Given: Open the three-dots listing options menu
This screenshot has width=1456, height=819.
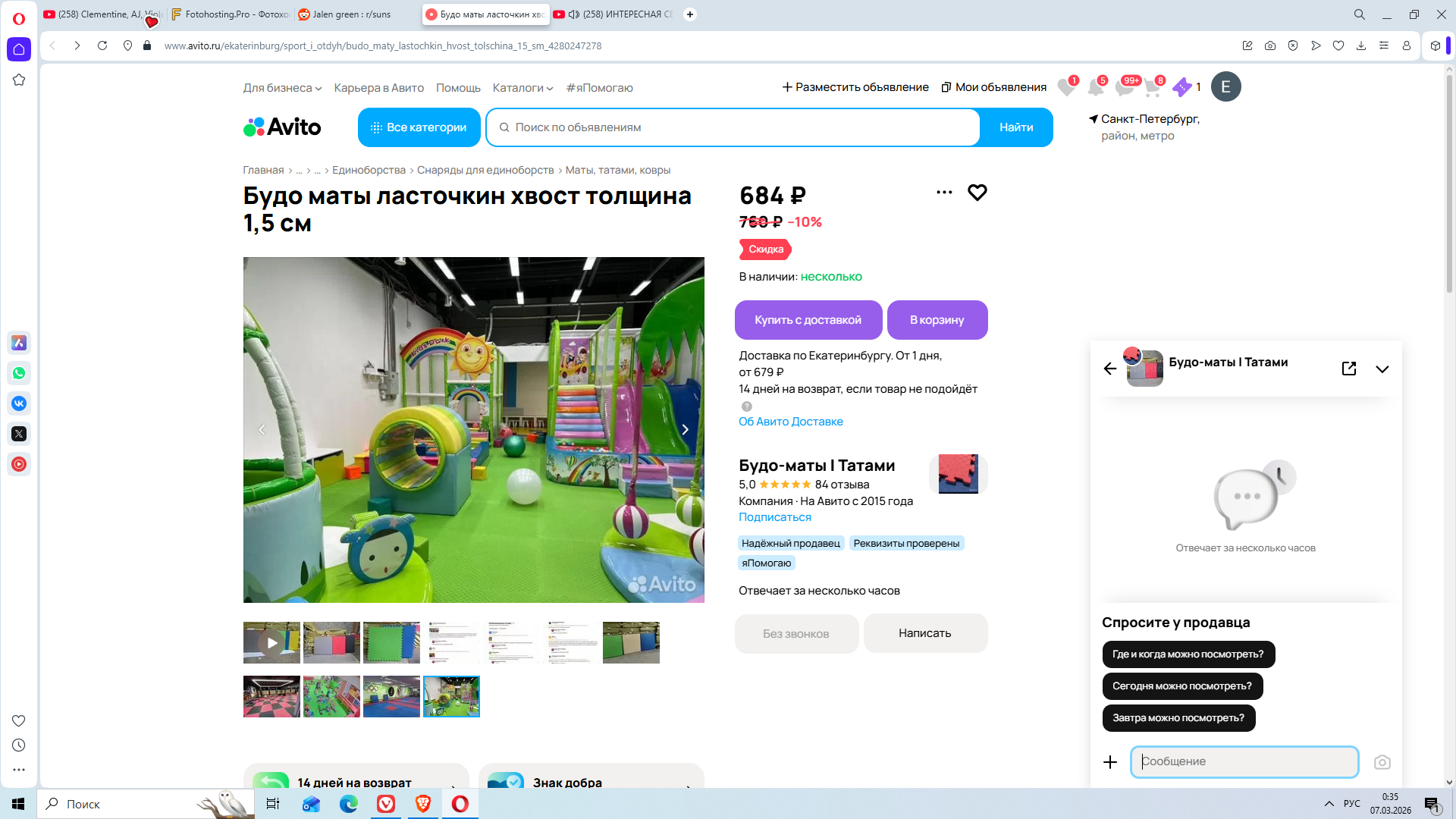Looking at the screenshot, I should pos(944,193).
